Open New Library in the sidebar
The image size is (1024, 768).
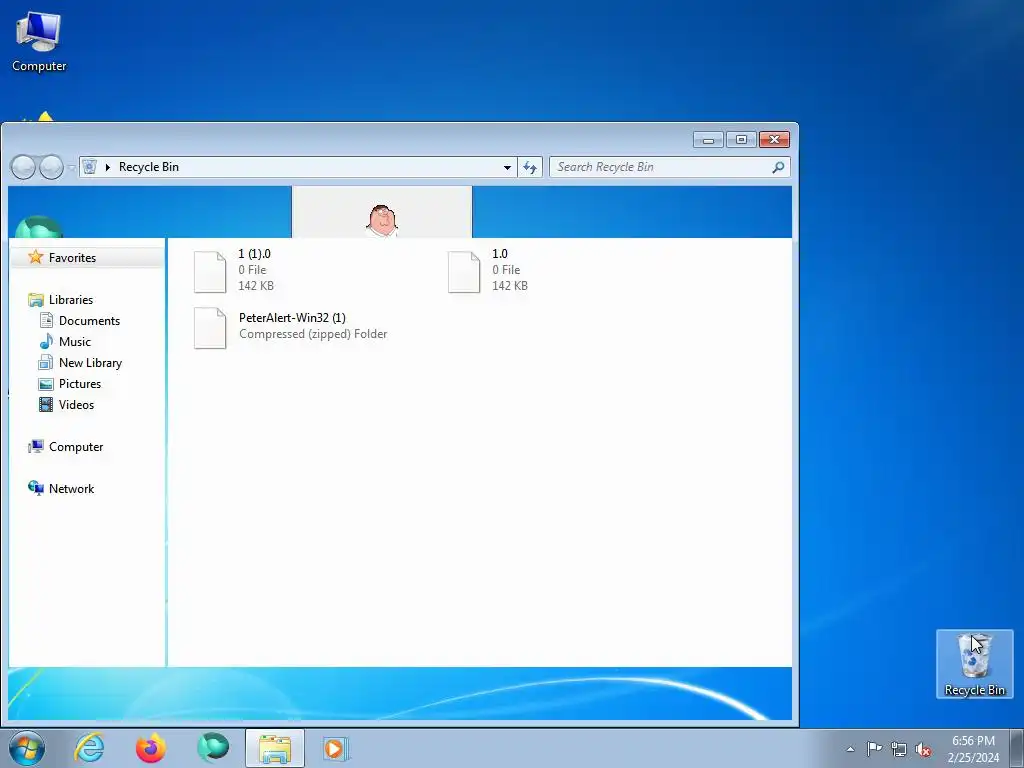90,362
